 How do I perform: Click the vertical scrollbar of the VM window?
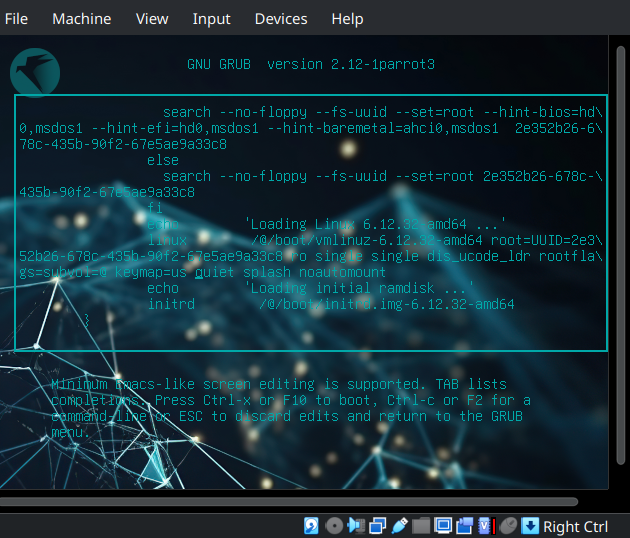[x=621, y=255]
